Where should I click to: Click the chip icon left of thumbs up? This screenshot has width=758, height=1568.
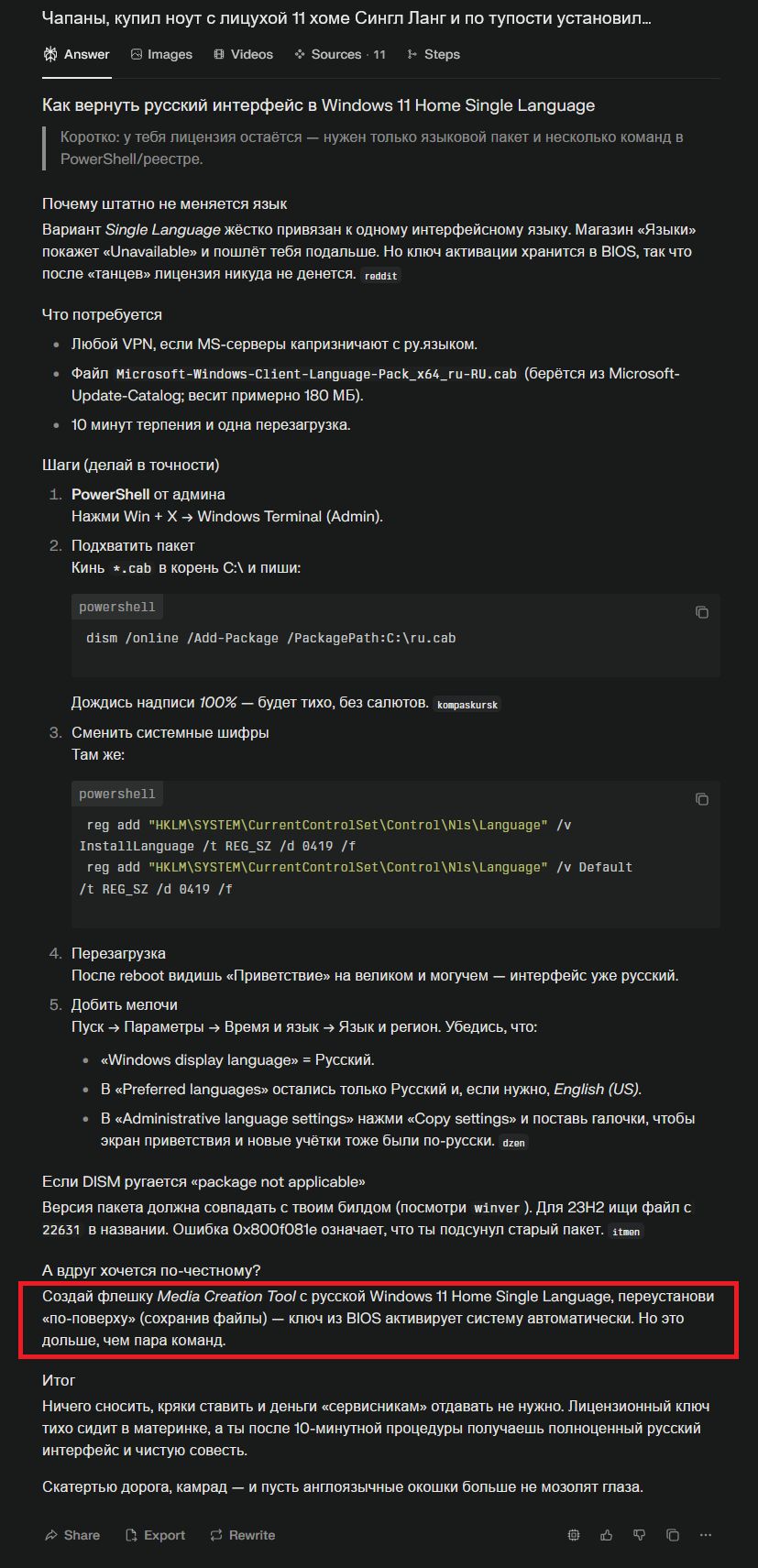[x=574, y=1535]
